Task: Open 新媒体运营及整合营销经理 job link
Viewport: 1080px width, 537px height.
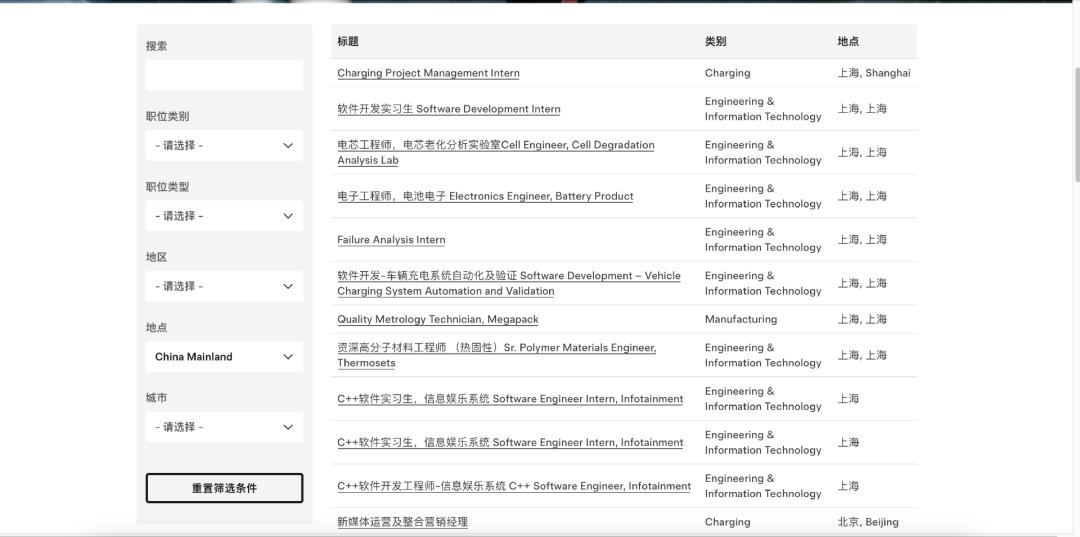Action: tap(402, 522)
